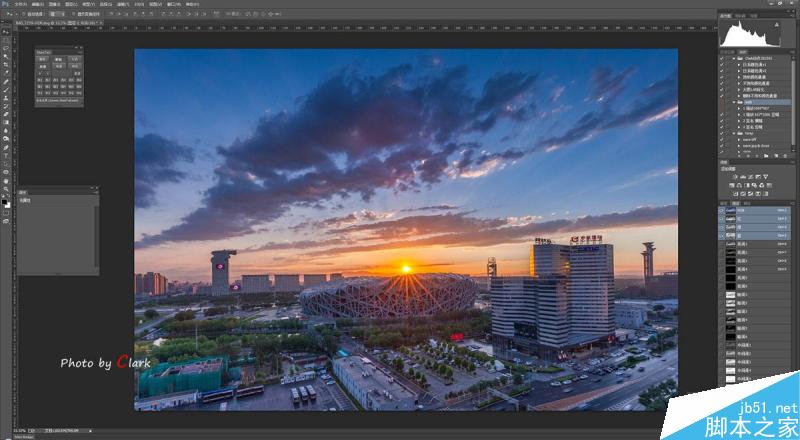This screenshot has height=440, width=800.
Task: Select the Pen tool
Action: [x=6, y=147]
